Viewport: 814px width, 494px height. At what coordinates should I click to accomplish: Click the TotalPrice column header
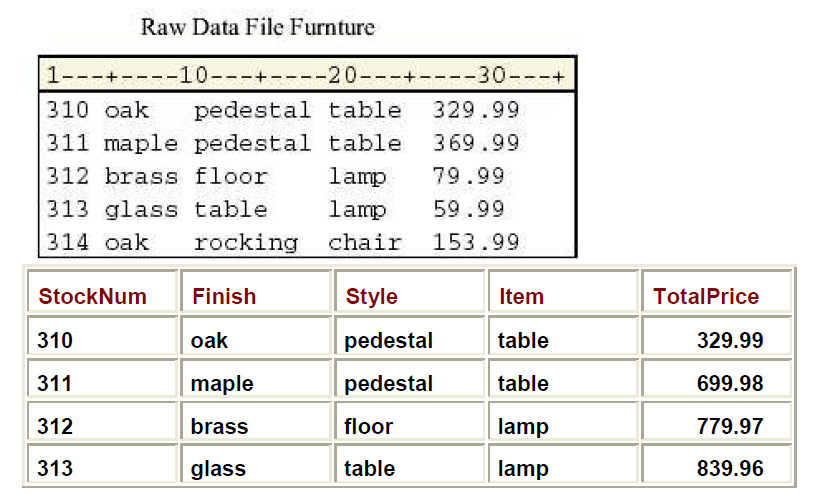(706, 296)
